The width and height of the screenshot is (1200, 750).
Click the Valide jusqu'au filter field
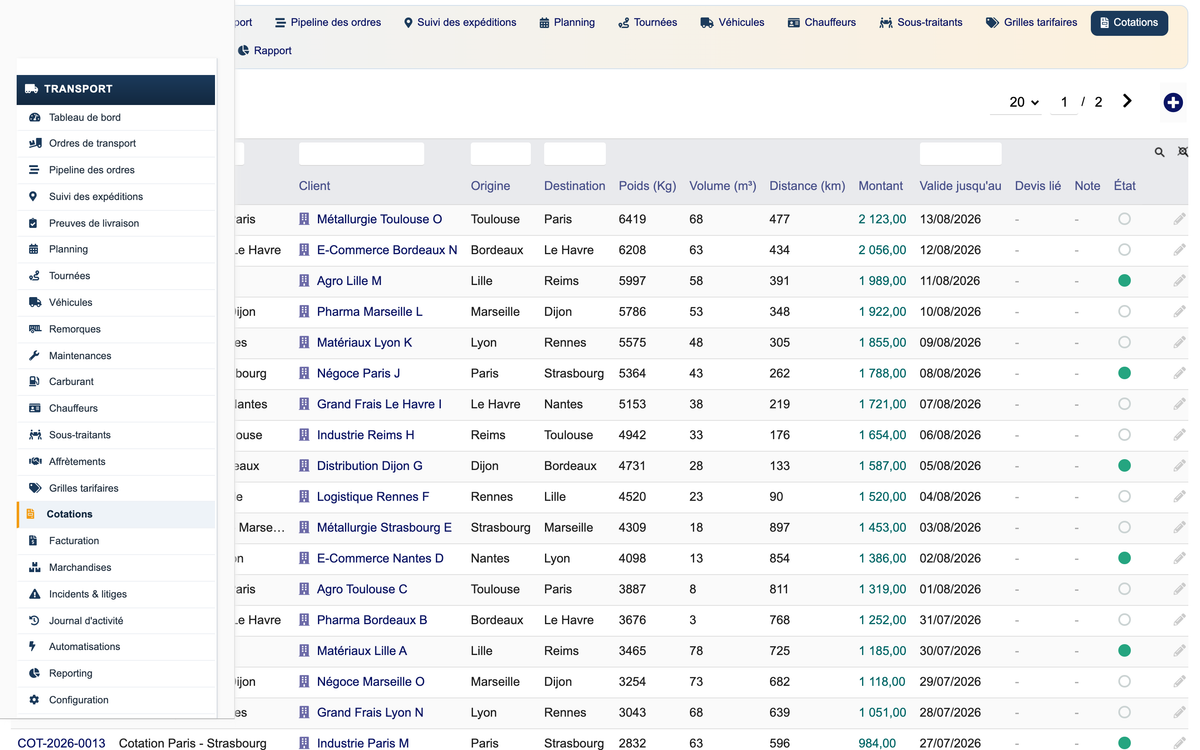[960, 153]
